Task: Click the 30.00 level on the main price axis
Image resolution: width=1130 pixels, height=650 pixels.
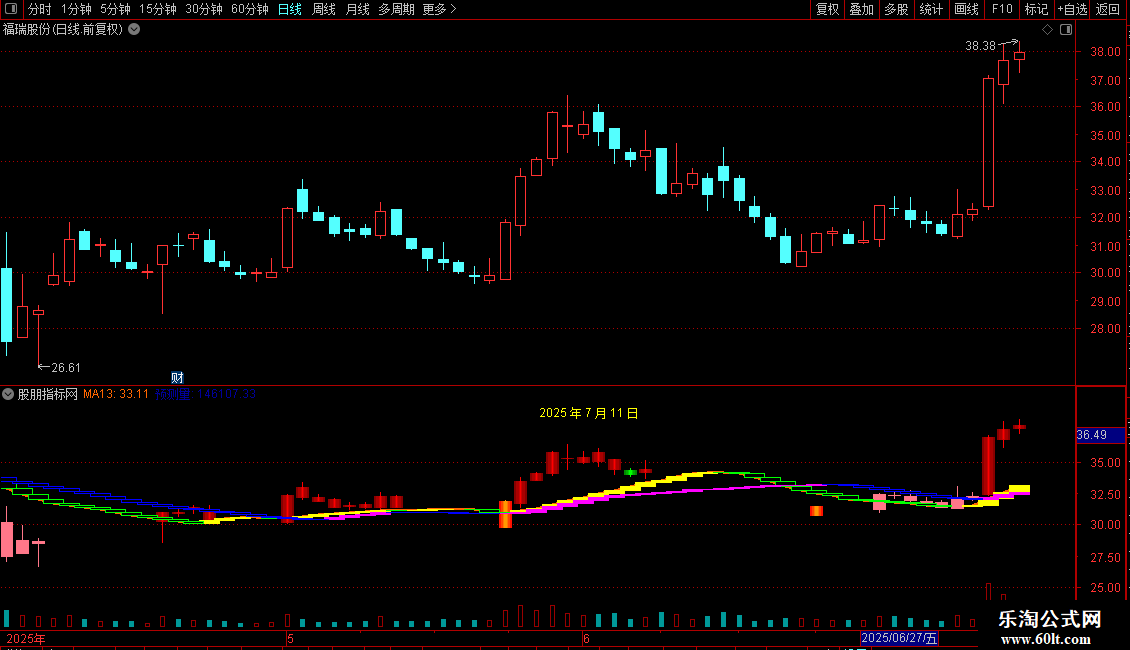Action: click(x=1105, y=272)
